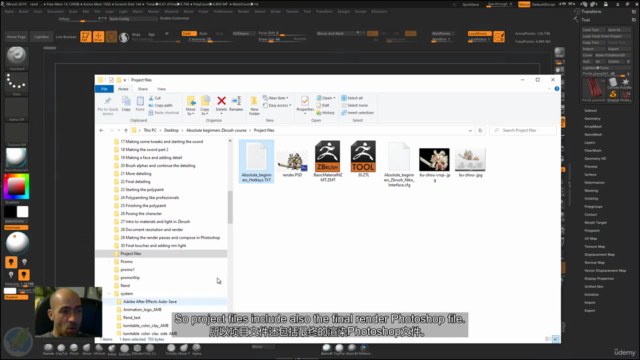
Task: Toggle the Zadd button in ZBrush
Action: [x=189, y=33]
